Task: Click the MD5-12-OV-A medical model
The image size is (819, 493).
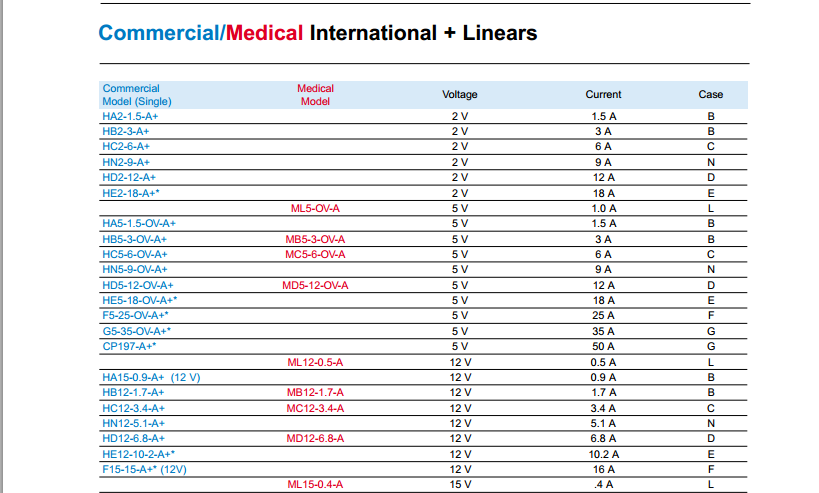Action: 315,285
